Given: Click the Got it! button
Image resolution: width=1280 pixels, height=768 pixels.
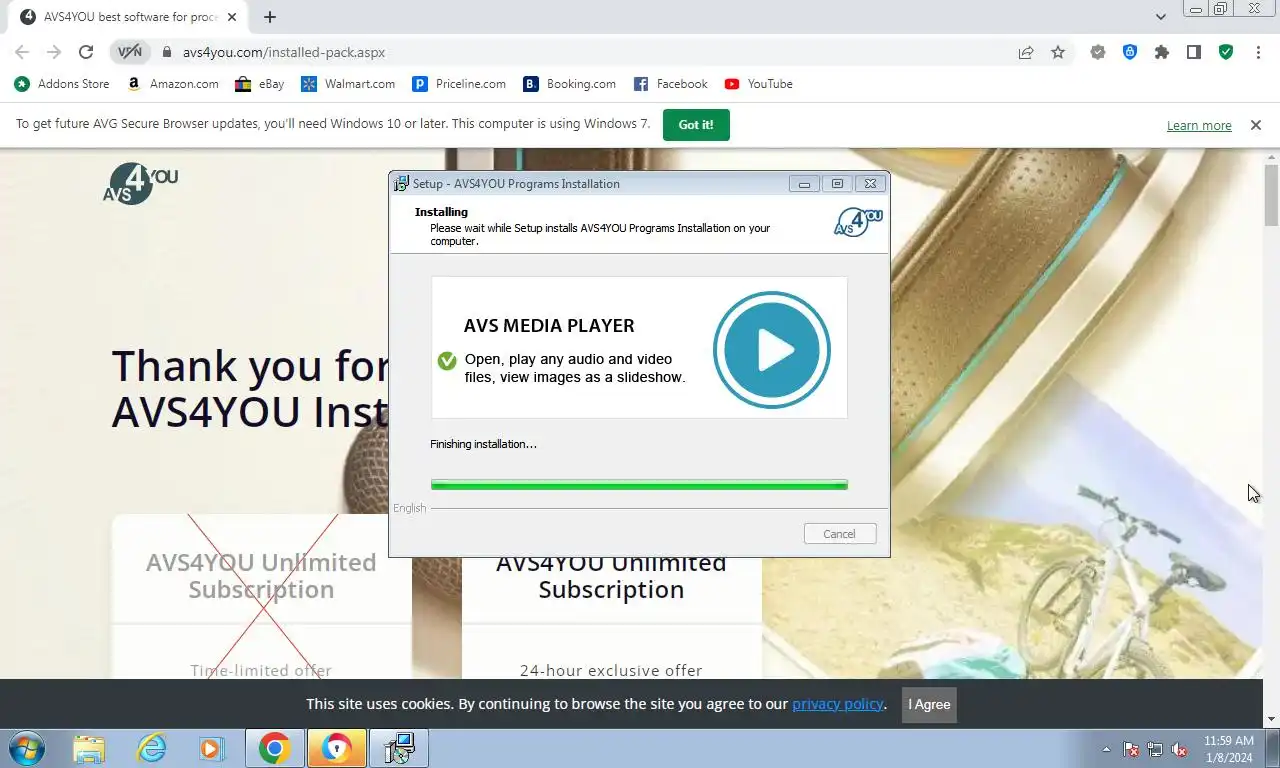Looking at the screenshot, I should point(696,125).
